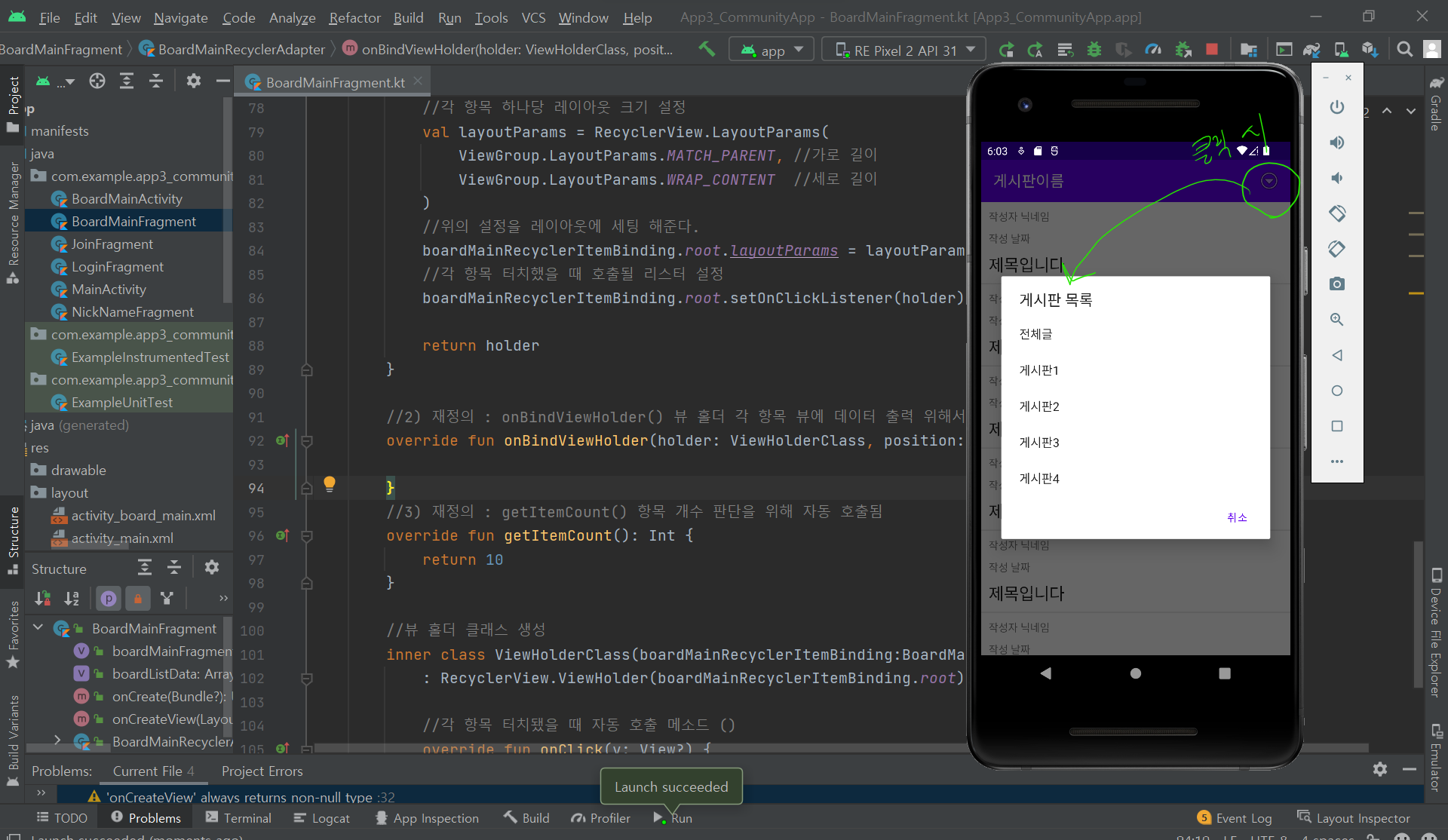Toggle Show Non-Public lock filter in Structure
This screenshot has height=840, width=1448.
(138, 599)
